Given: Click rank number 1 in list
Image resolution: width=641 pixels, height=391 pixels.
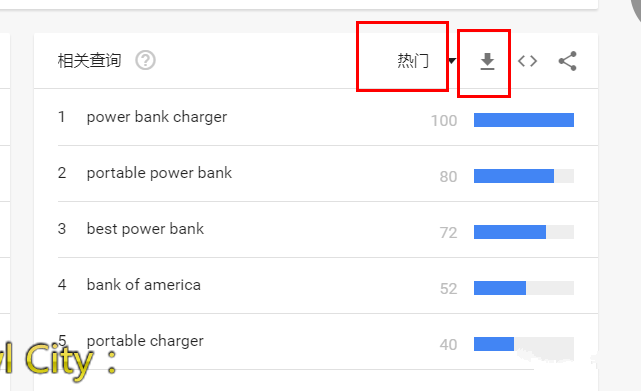Looking at the screenshot, I should coord(61,117).
